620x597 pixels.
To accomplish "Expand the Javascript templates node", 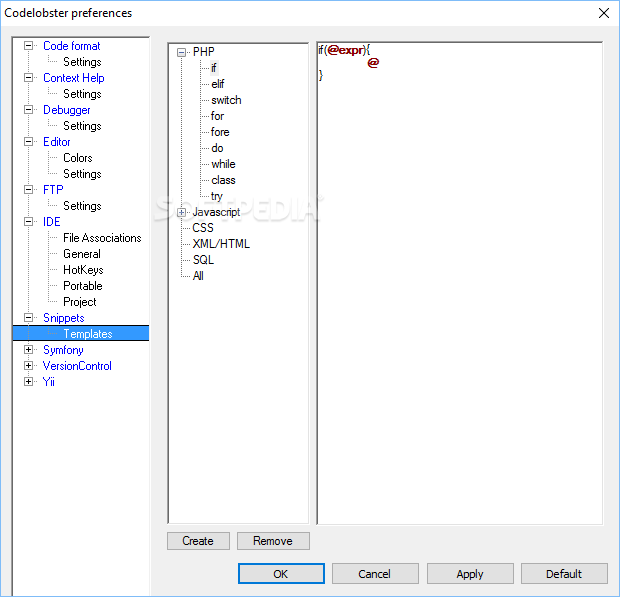I will [x=181, y=213].
